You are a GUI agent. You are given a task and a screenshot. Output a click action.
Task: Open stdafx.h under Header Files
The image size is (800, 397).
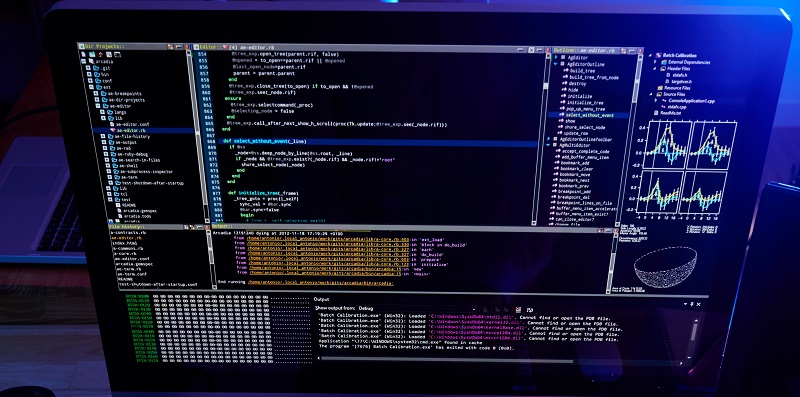(x=680, y=75)
